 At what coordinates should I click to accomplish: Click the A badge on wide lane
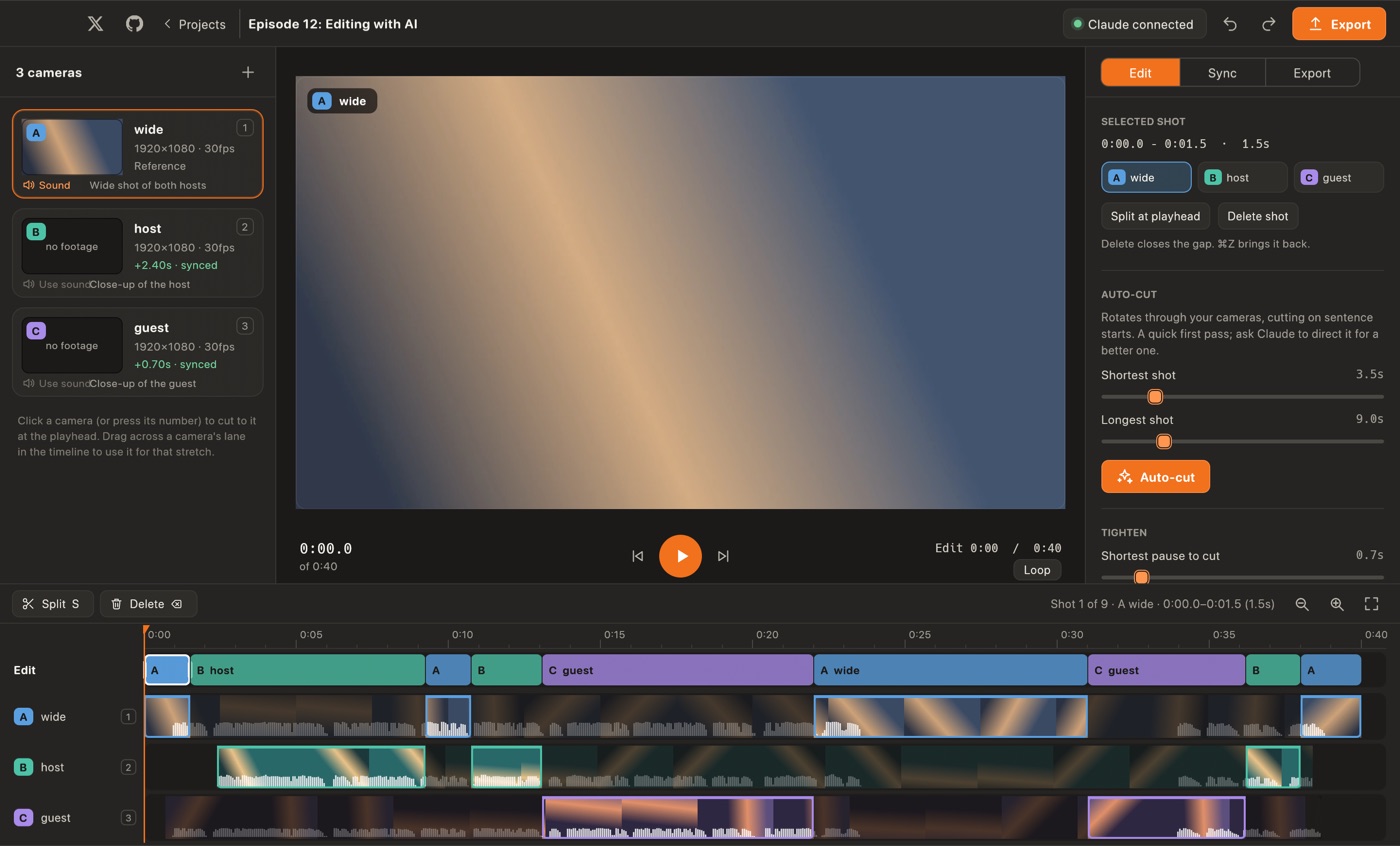(x=23, y=716)
